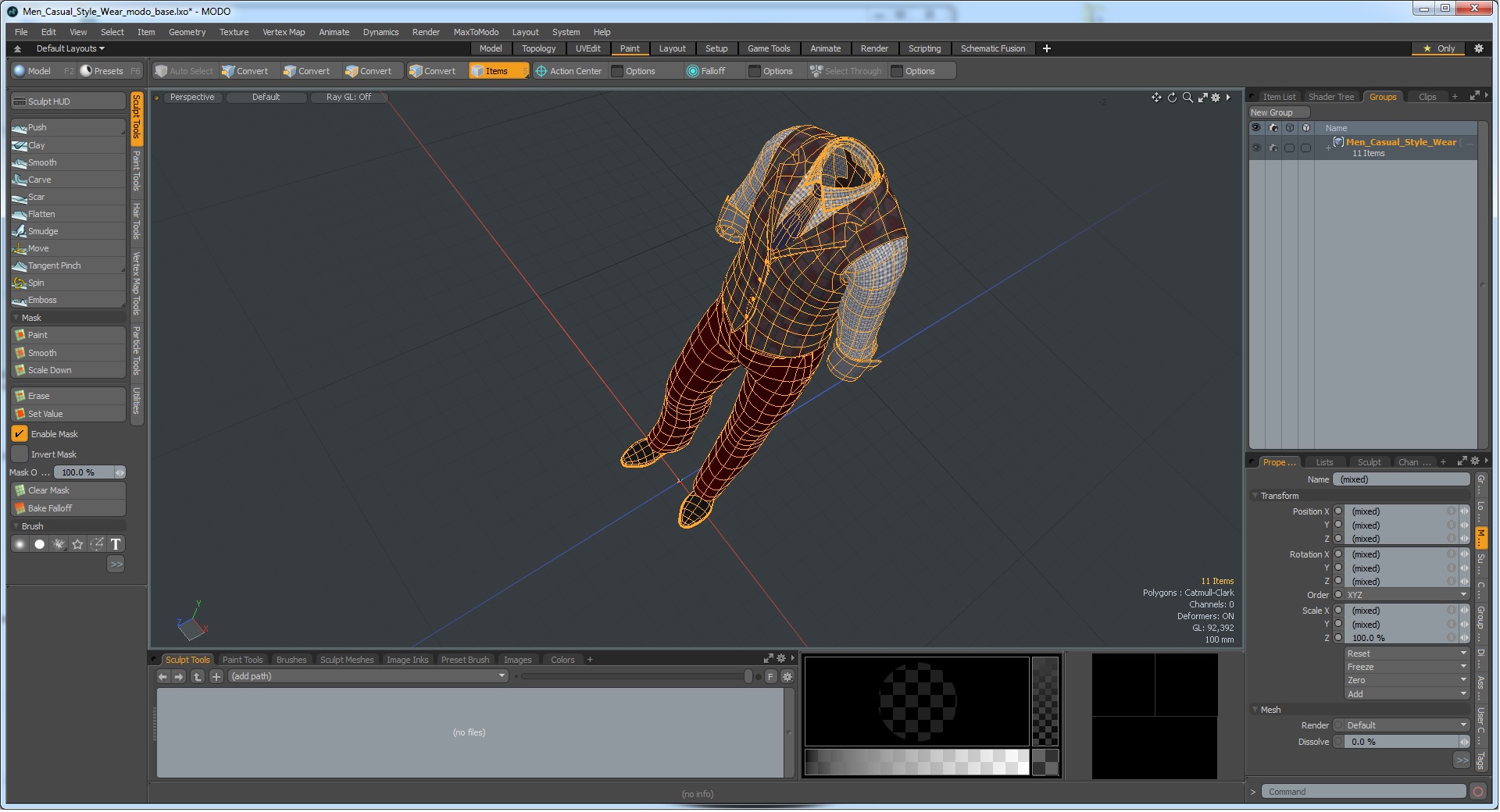Screen dimensions: 1500x812
Task: Toggle the Only star filter
Action: [x=1438, y=48]
